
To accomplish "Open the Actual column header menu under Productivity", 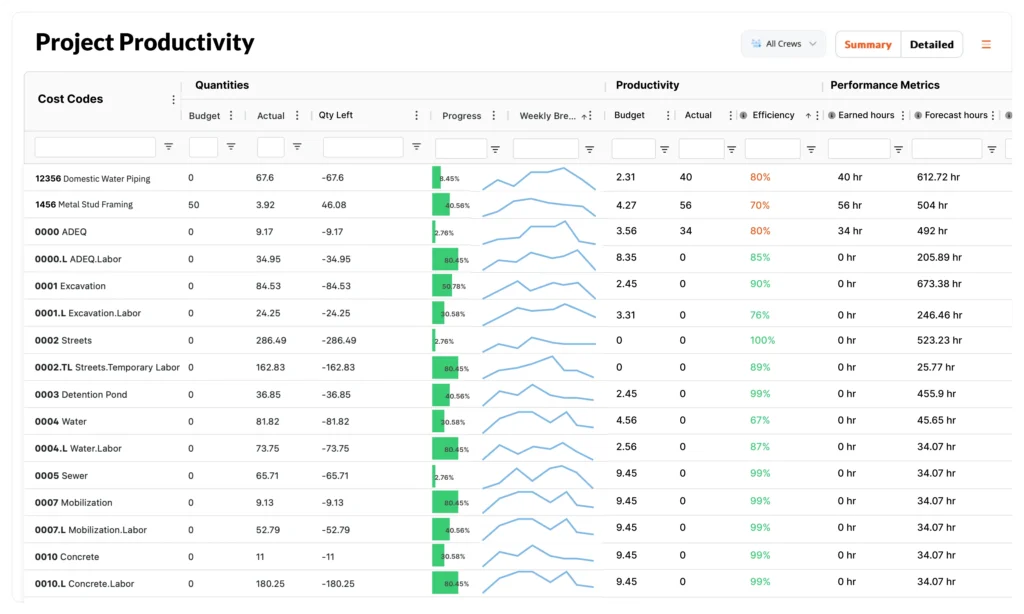I will (730, 115).
